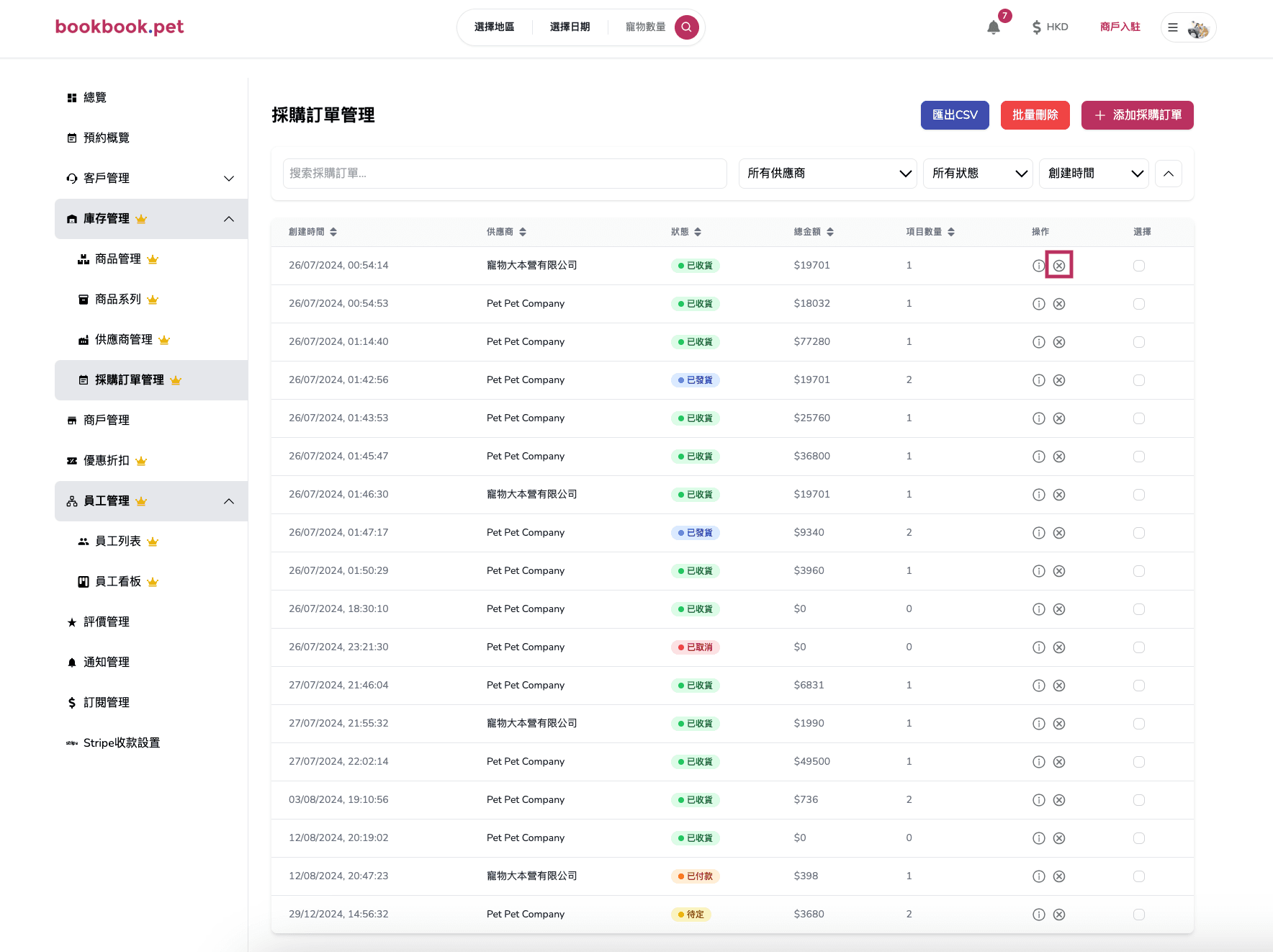The width and height of the screenshot is (1273, 952).
Task: Cancel the $398 order
Action: click(x=1059, y=876)
